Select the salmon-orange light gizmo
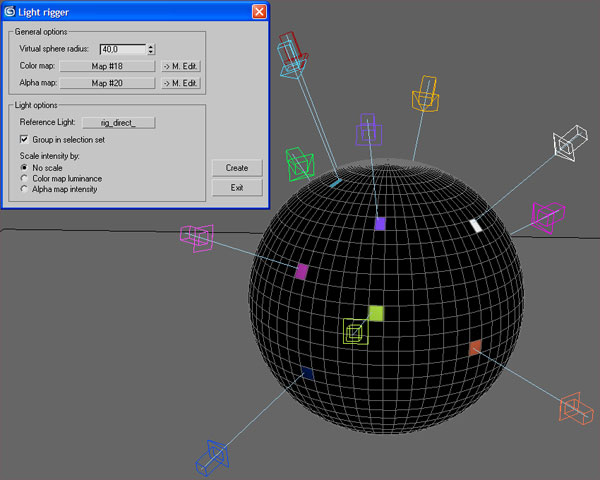The height and width of the screenshot is (480, 600). [576, 409]
